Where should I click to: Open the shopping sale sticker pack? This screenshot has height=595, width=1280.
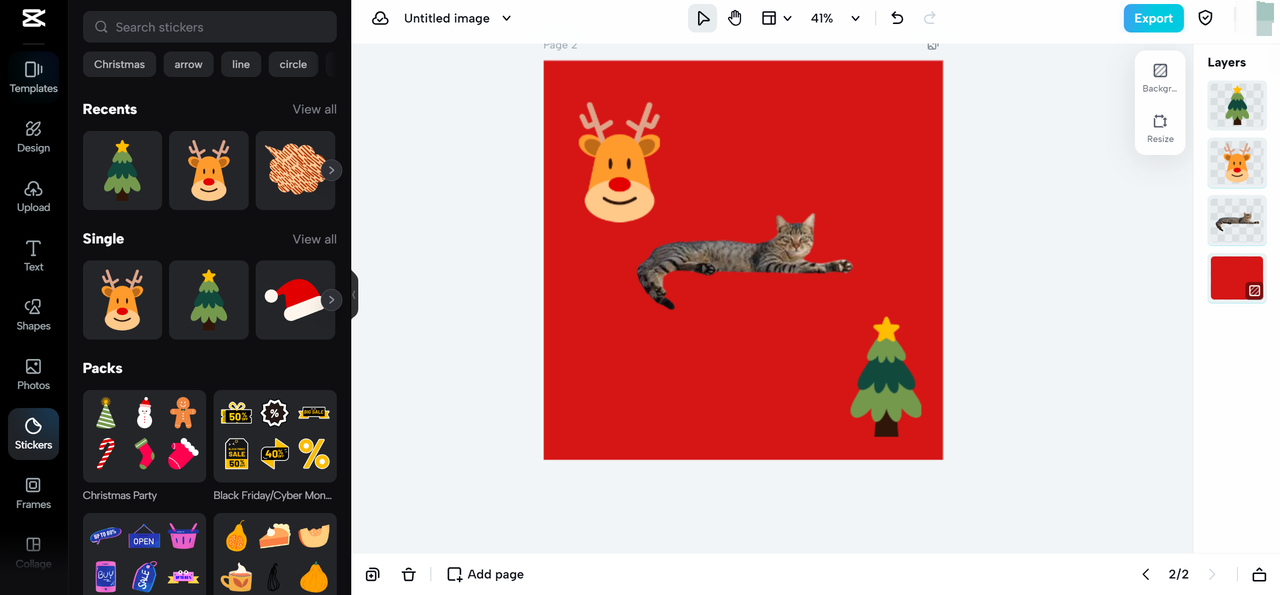coord(145,554)
